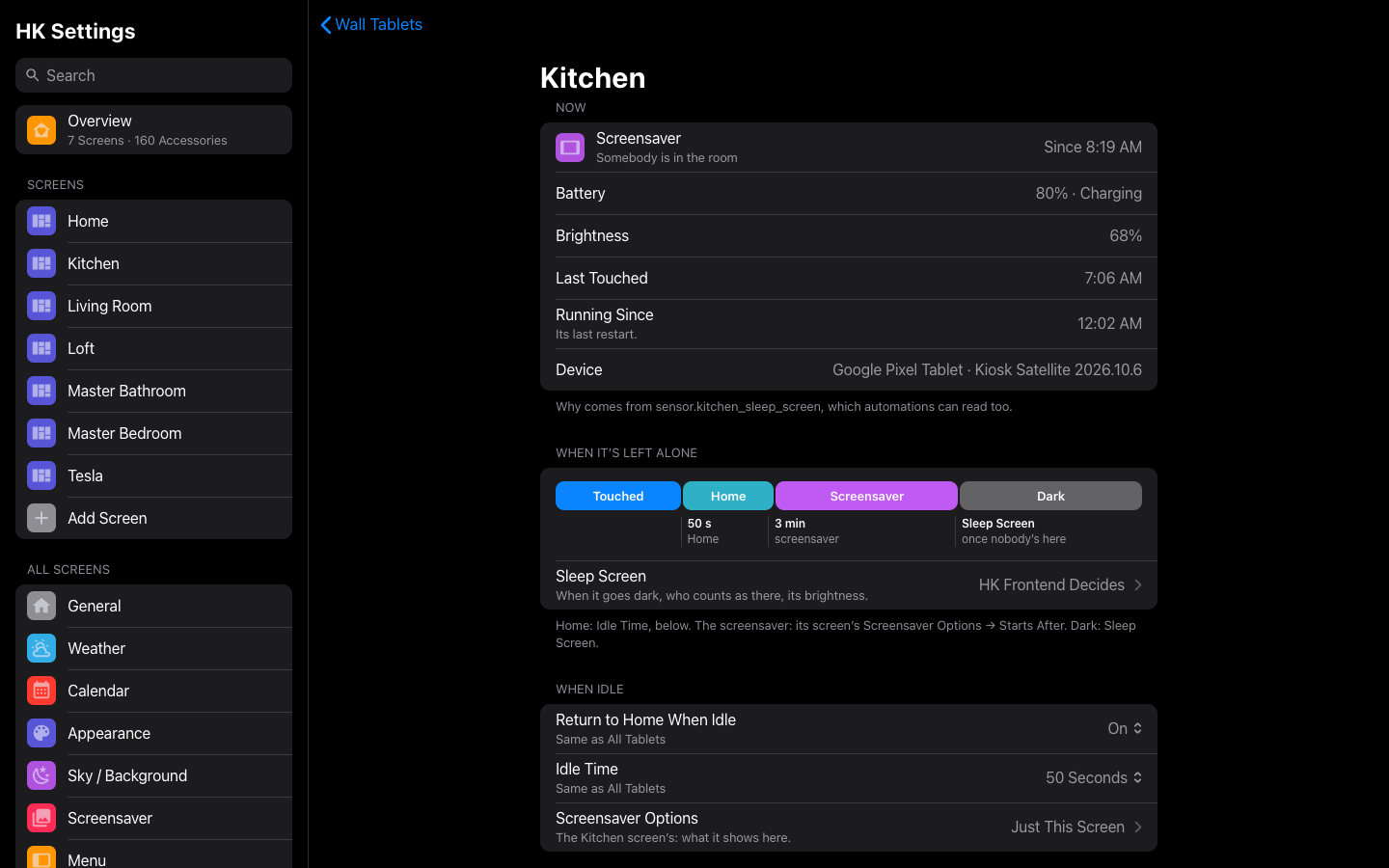Click the Search field
This screenshot has width=1389, height=868.
(153, 75)
